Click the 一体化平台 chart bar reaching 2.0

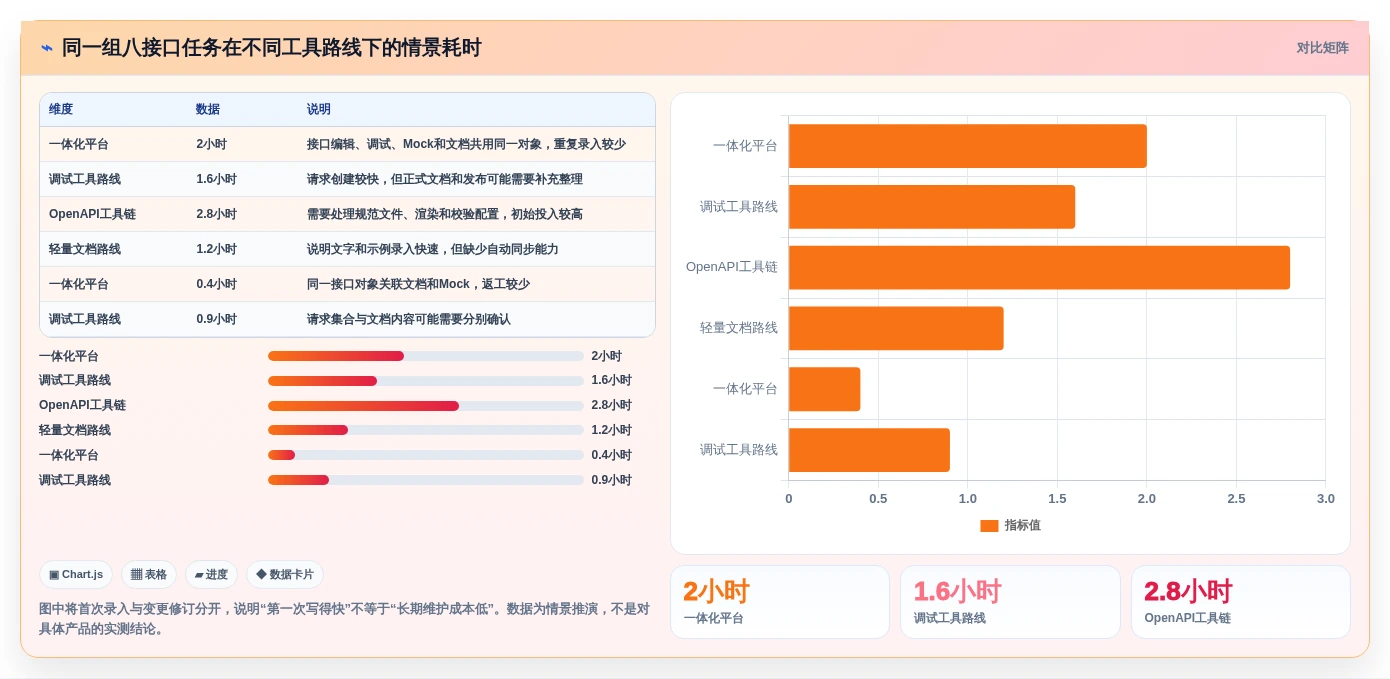coord(968,146)
